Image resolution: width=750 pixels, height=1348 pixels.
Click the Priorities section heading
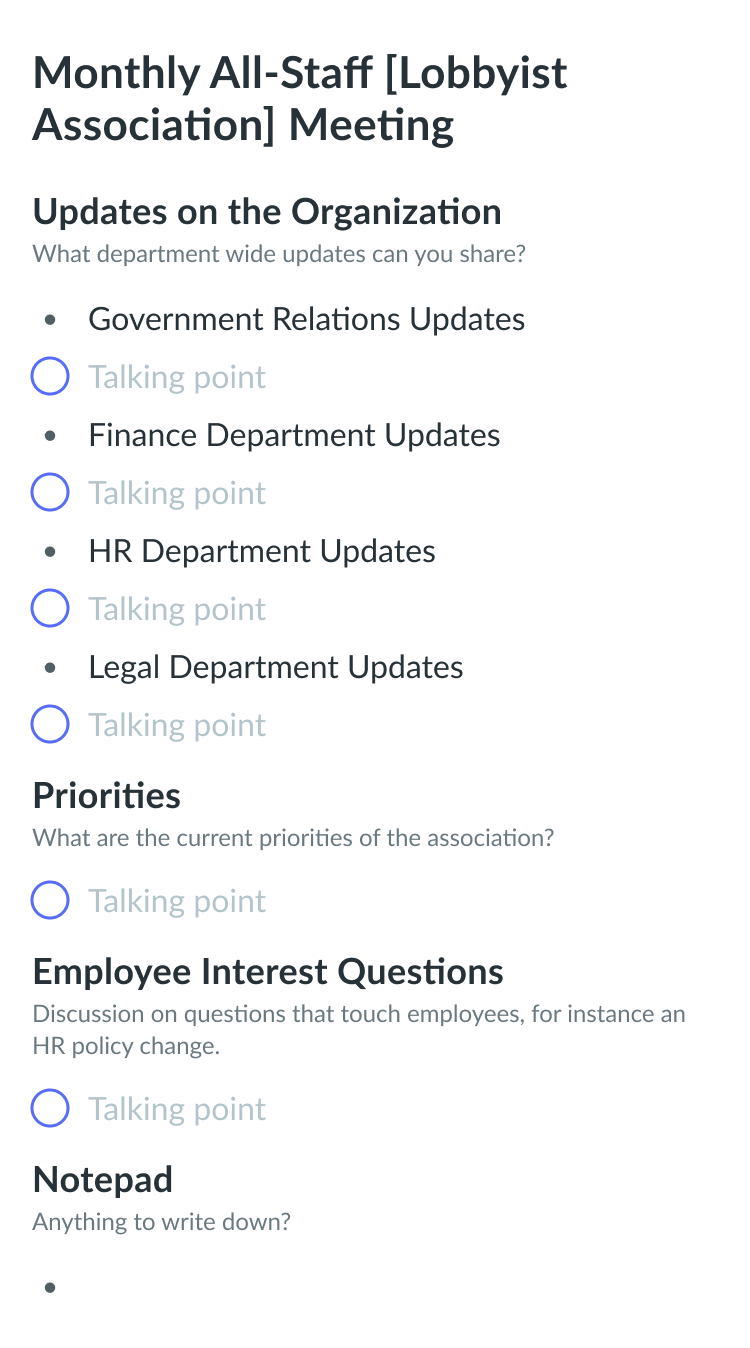pos(107,796)
